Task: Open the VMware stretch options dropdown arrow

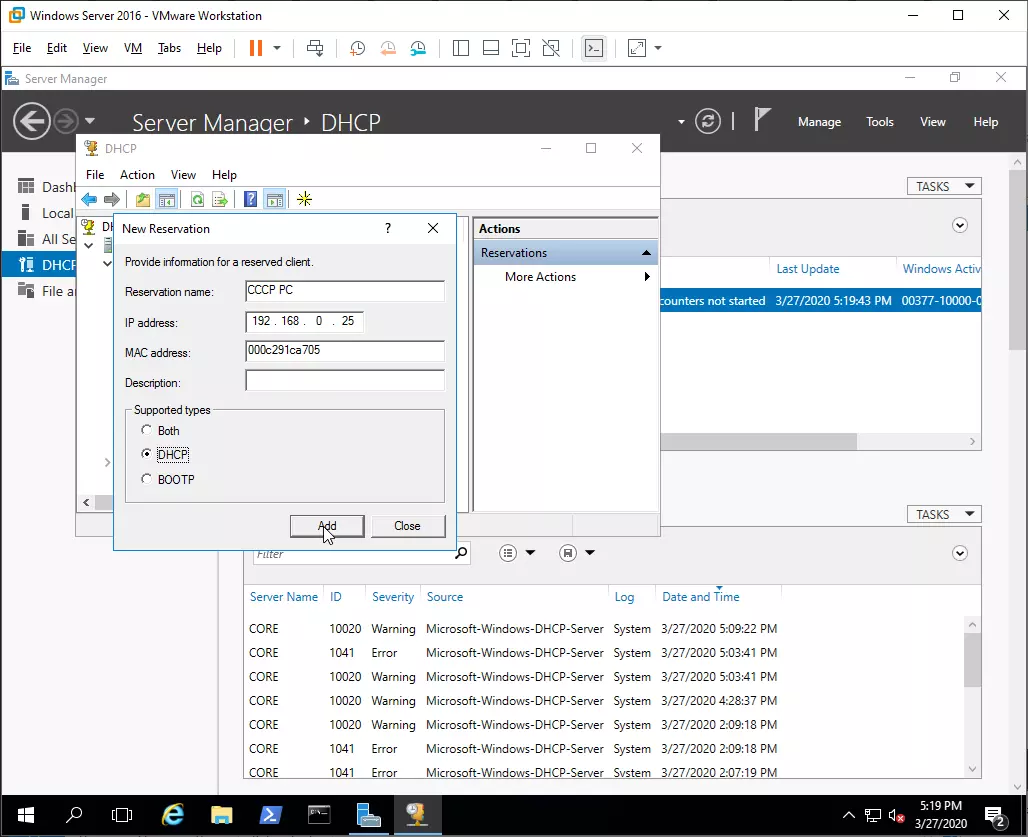Action: pos(658,48)
